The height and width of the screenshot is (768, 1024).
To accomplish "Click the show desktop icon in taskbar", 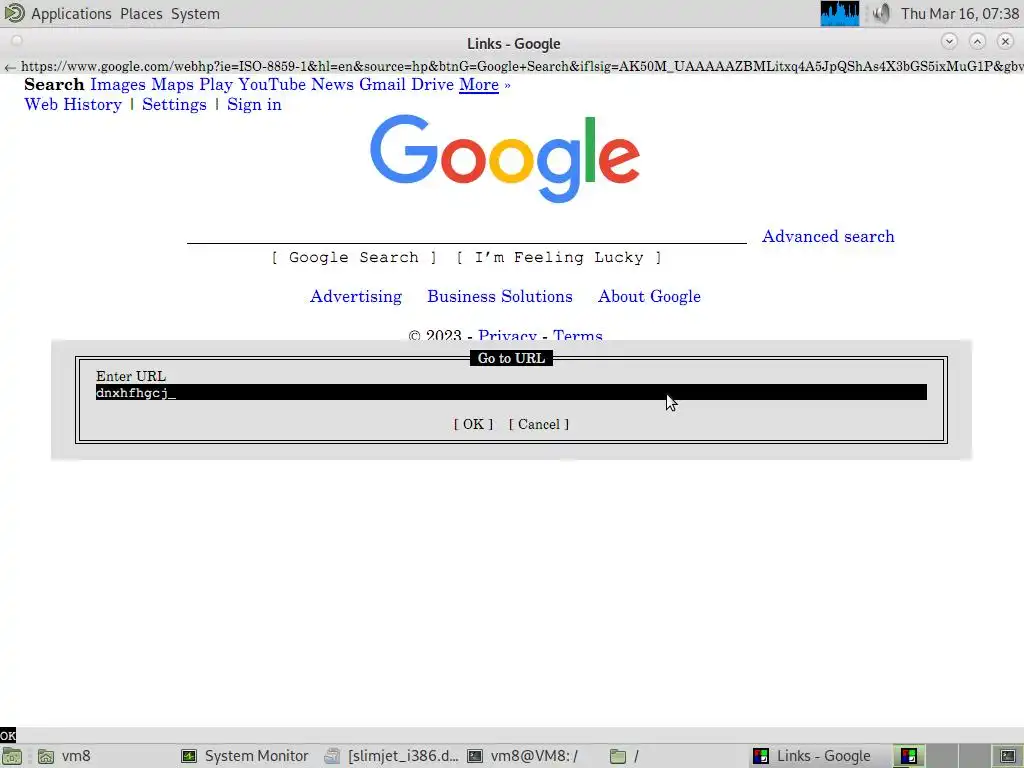I will tap(12, 756).
